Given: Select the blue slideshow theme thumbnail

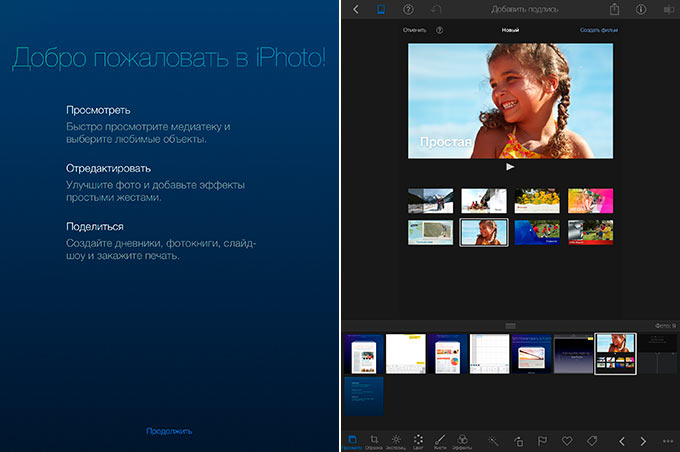Looking at the screenshot, I should (537, 233).
